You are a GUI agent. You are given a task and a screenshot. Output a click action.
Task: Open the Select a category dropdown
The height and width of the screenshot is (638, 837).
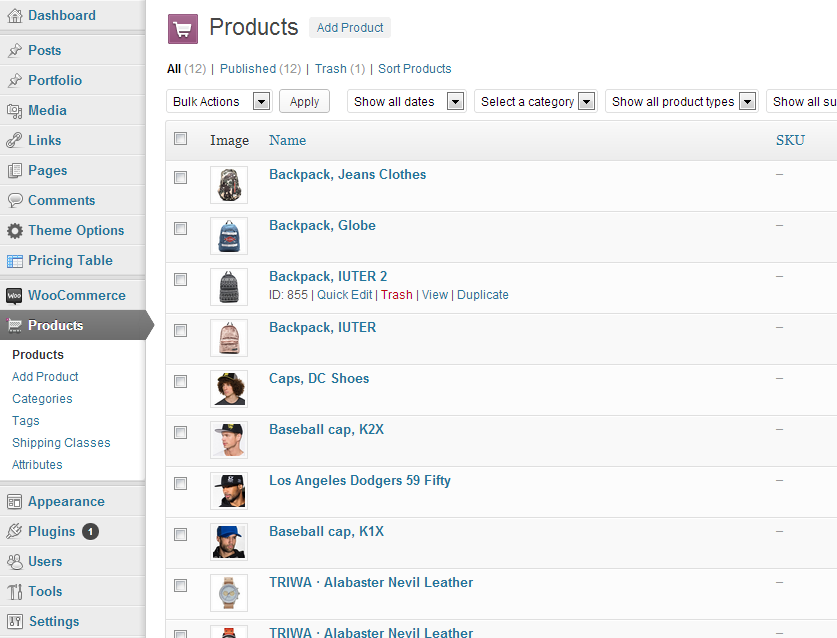point(536,102)
